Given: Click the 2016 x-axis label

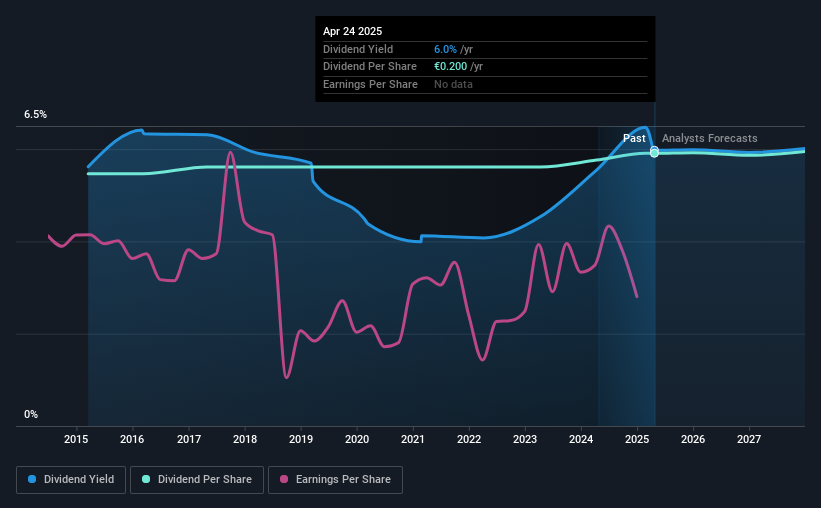Looking at the screenshot, I should [132, 439].
